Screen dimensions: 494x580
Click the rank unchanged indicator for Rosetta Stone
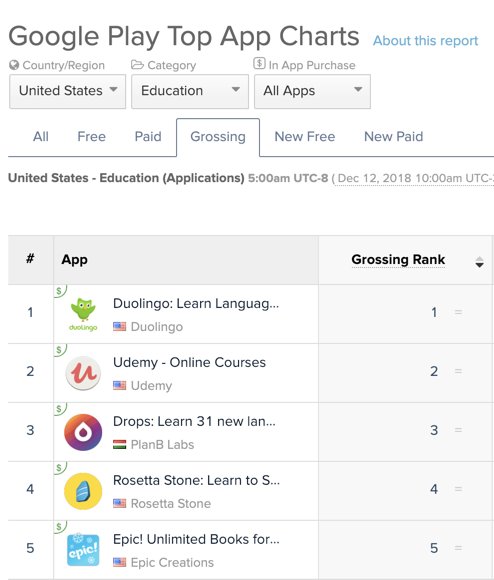(x=458, y=489)
